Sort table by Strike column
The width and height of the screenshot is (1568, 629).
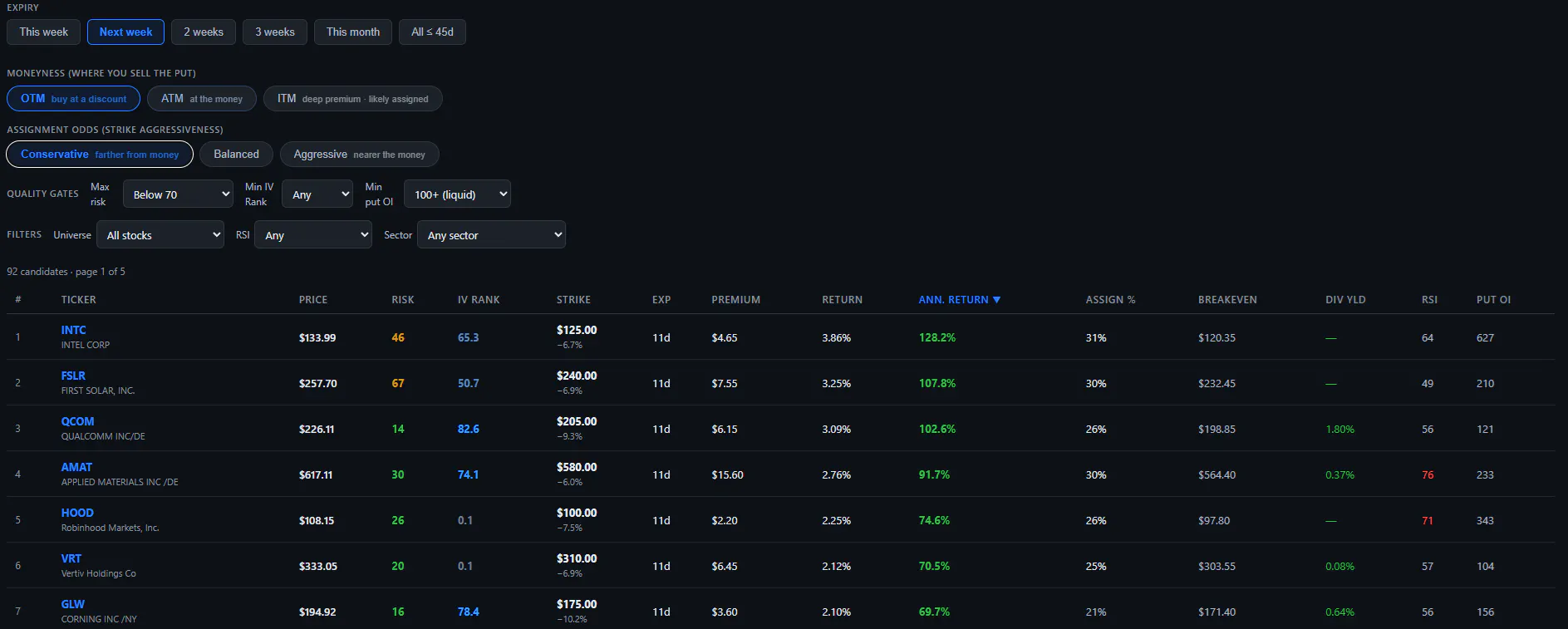click(573, 300)
